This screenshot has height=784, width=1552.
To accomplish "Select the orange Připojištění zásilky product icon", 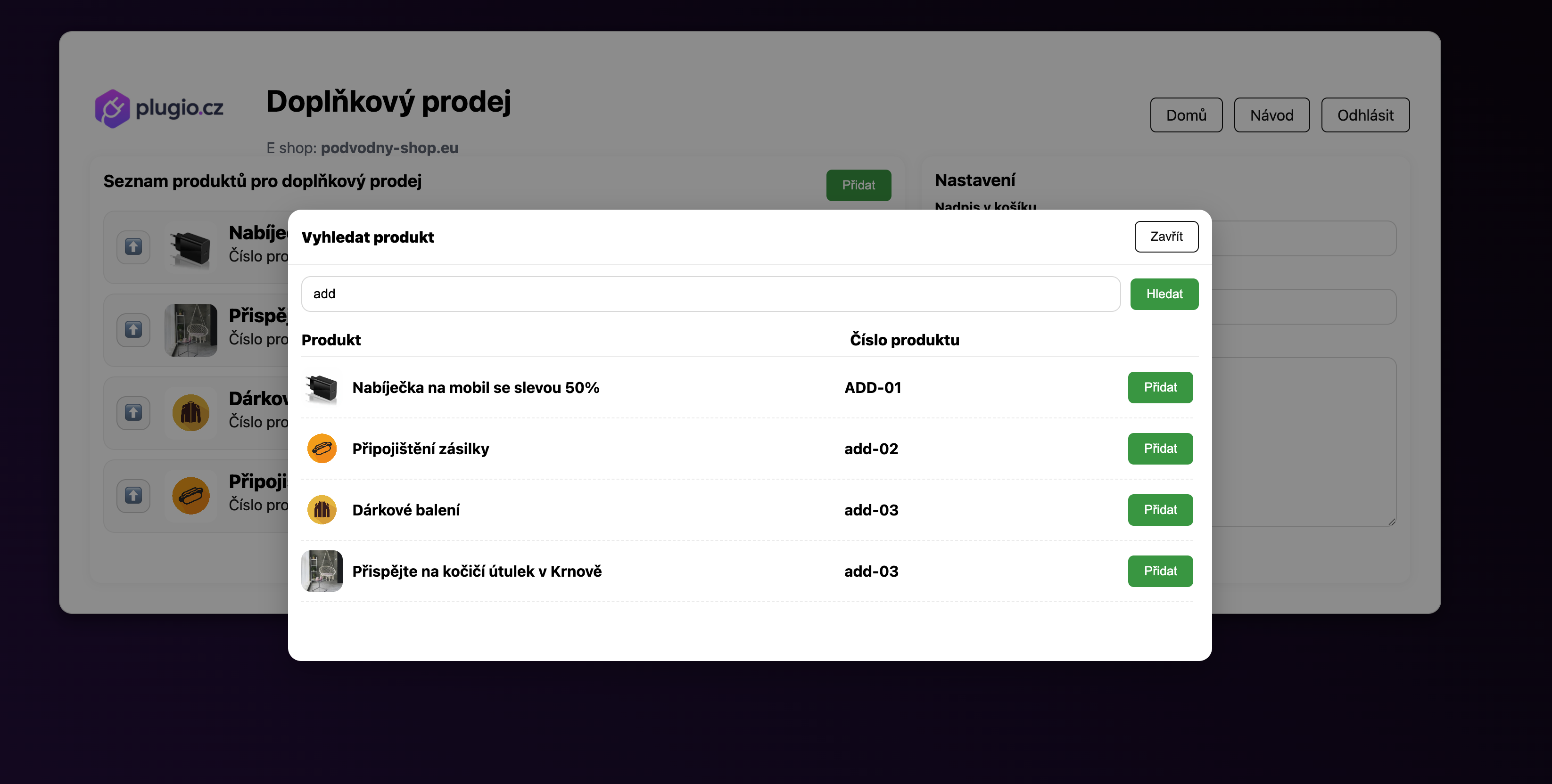I will [322, 449].
